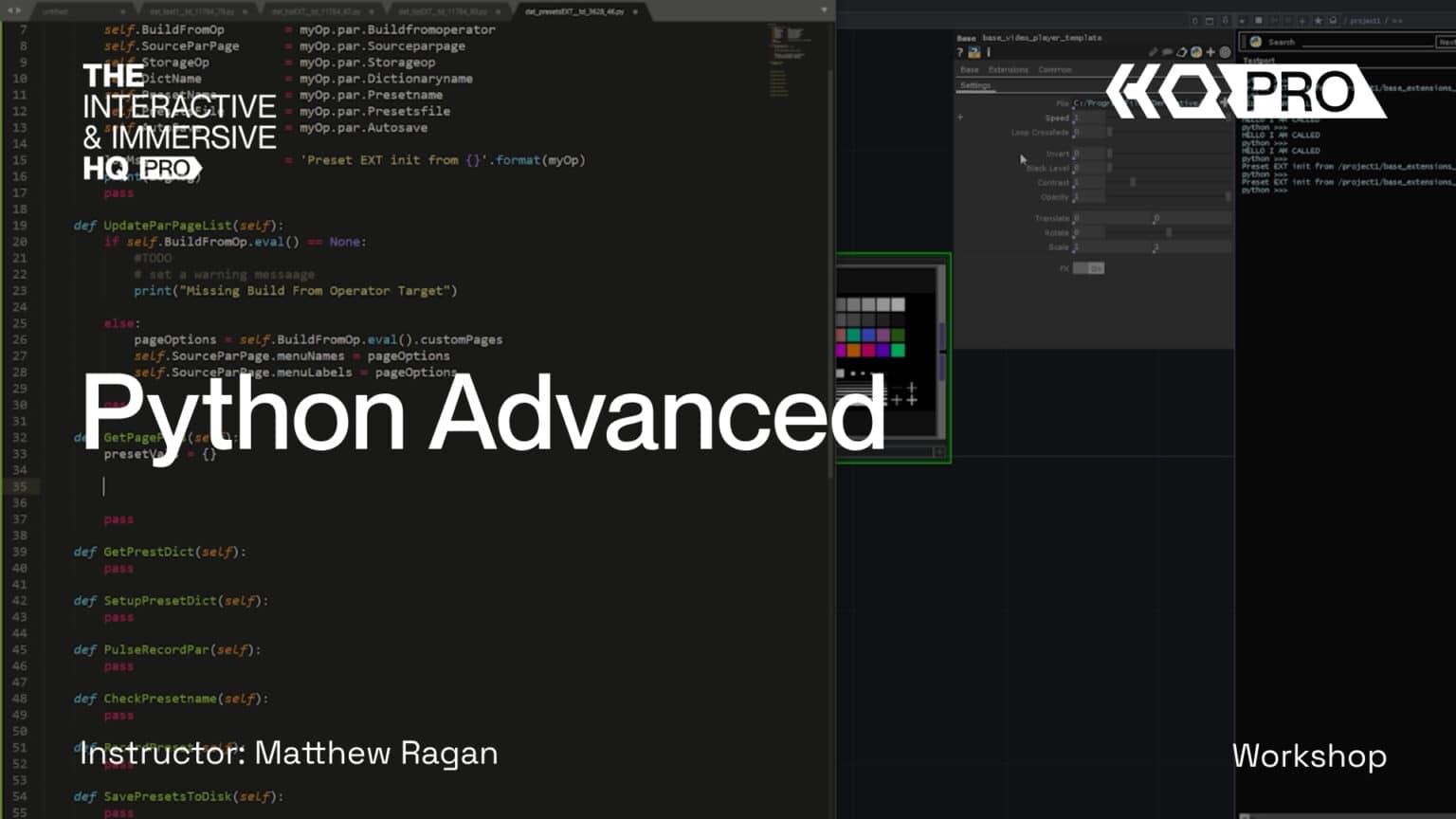Adjust the Invert slider
The width and height of the screenshot is (1456, 819).
[x=1170, y=154]
